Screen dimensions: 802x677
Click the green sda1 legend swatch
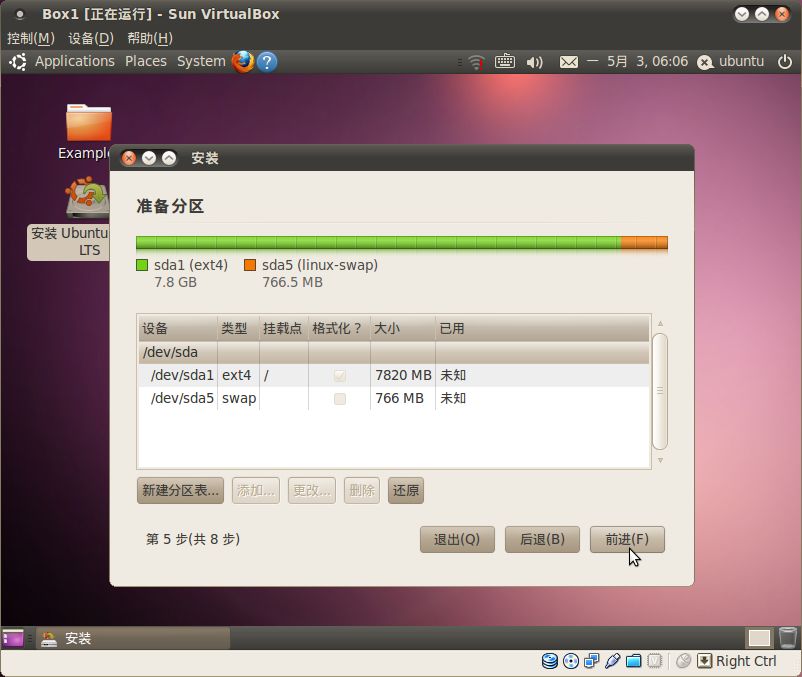pos(142,265)
